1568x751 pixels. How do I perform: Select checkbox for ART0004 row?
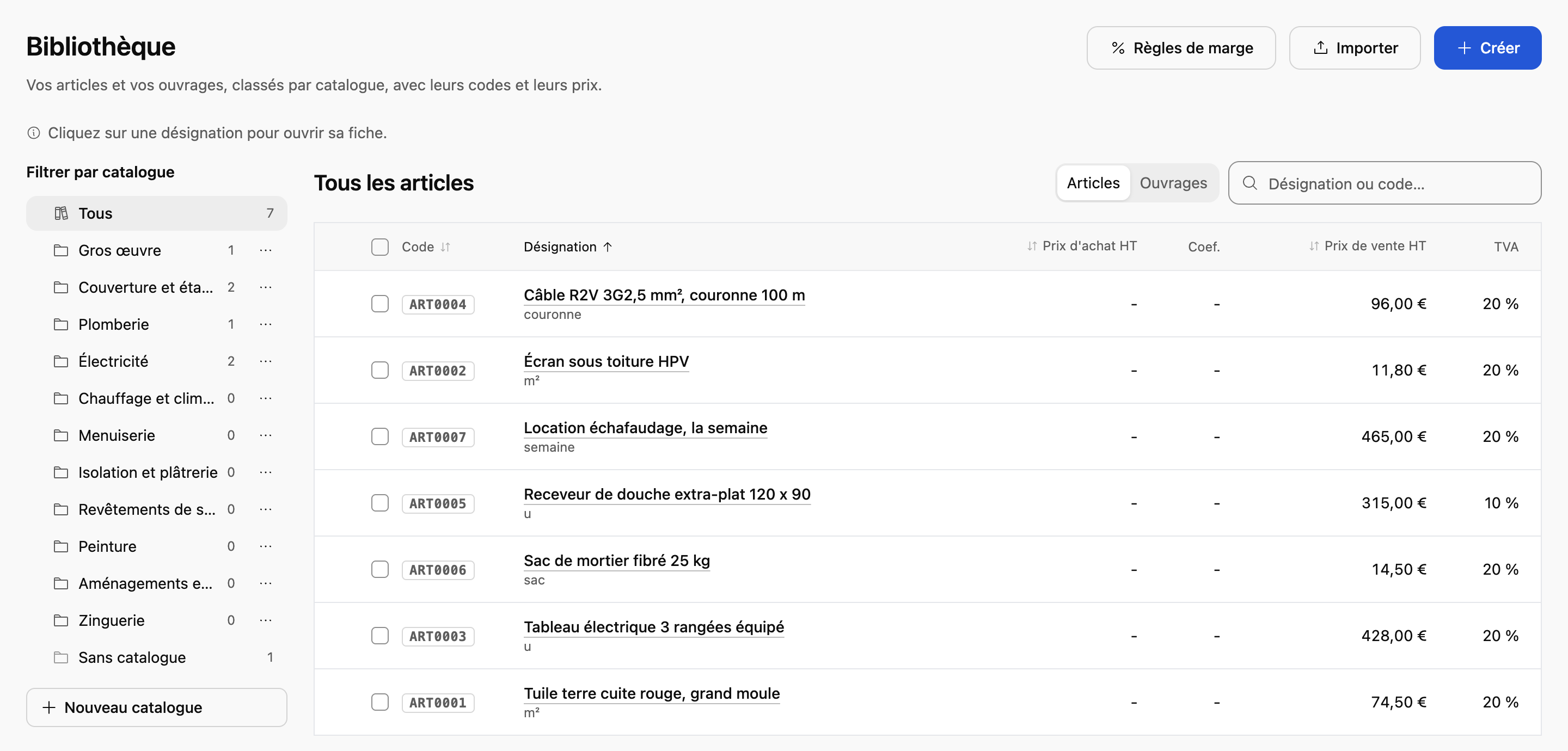(x=380, y=304)
